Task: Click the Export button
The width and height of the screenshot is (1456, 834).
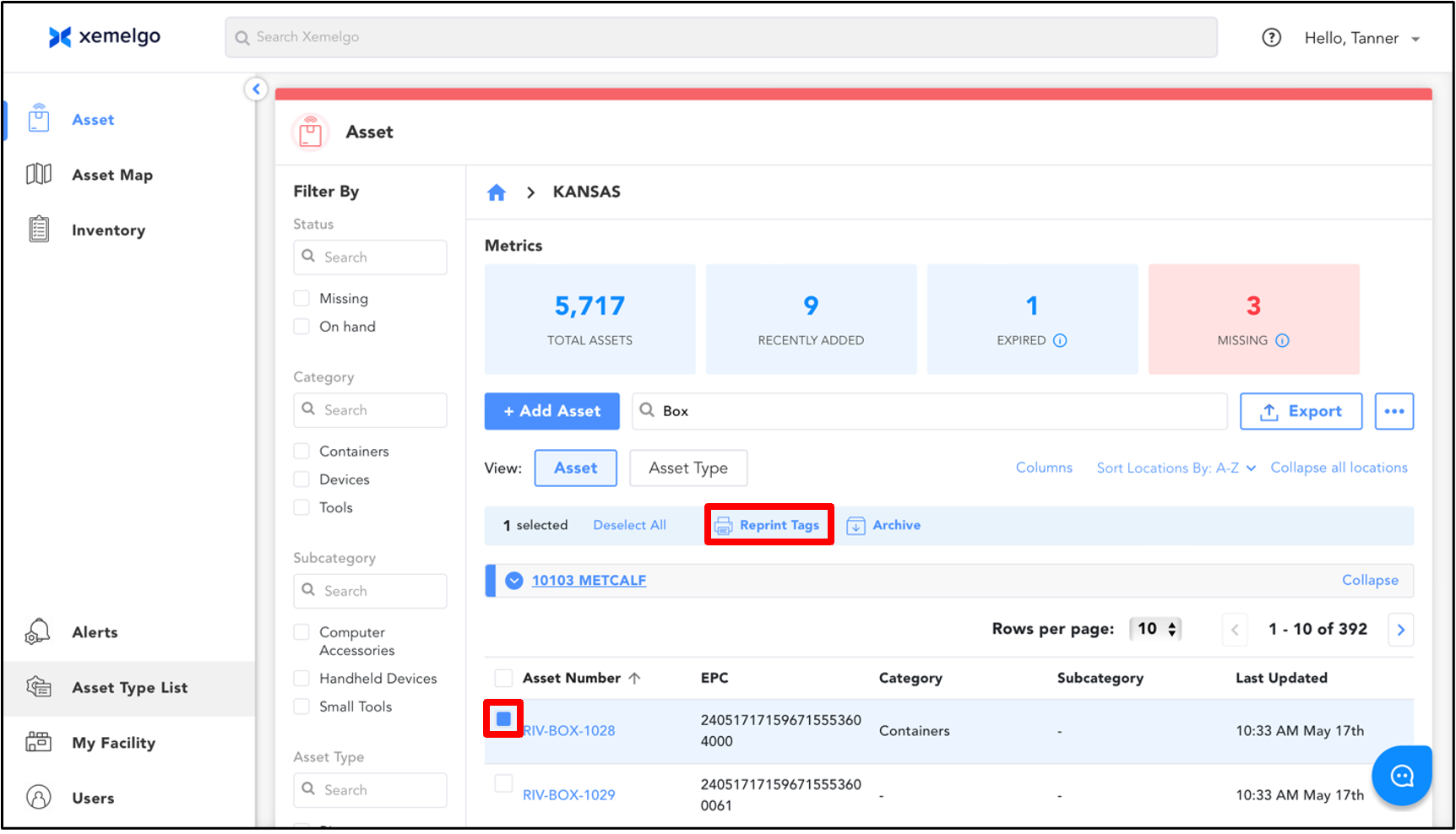Action: pos(1301,411)
